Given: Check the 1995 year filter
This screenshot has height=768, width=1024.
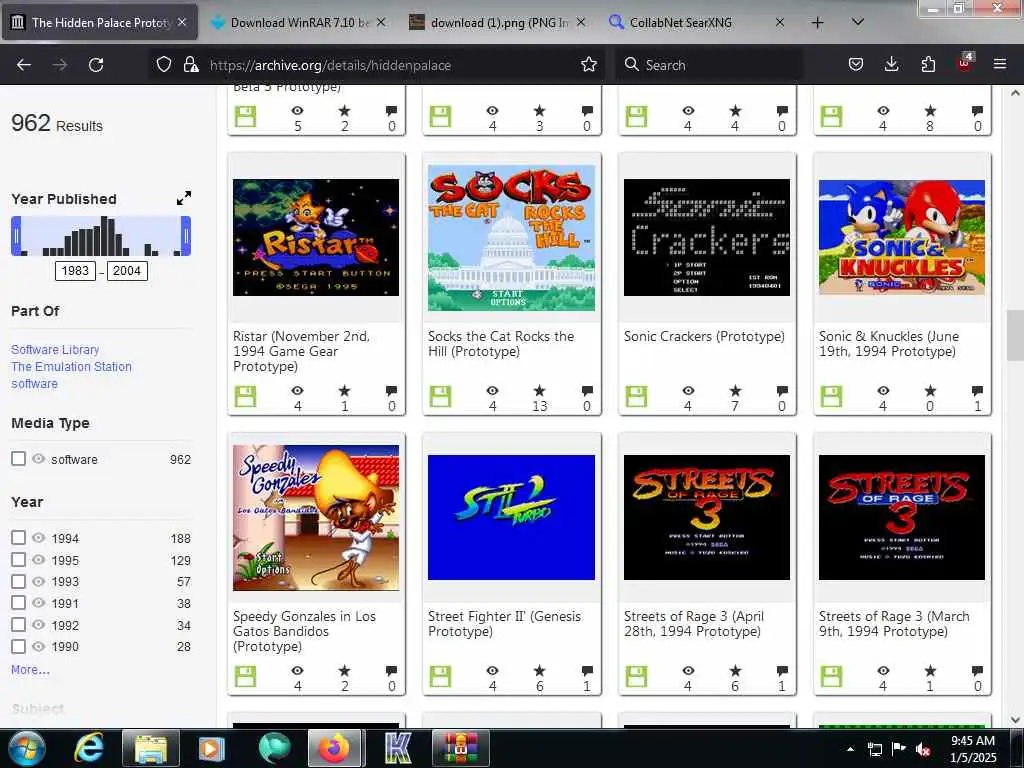Looking at the screenshot, I should pos(18,560).
